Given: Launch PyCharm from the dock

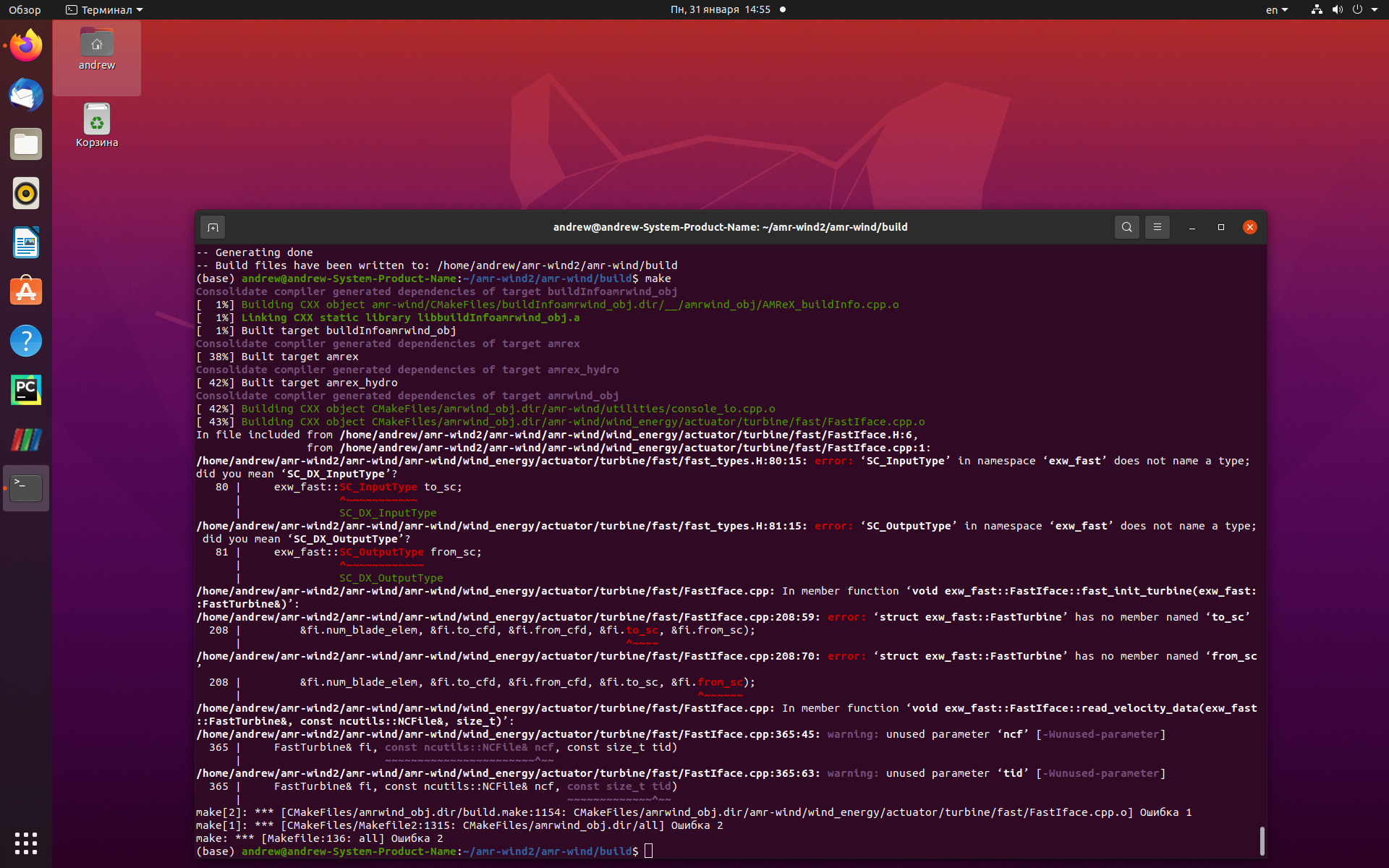Looking at the screenshot, I should click(x=25, y=390).
